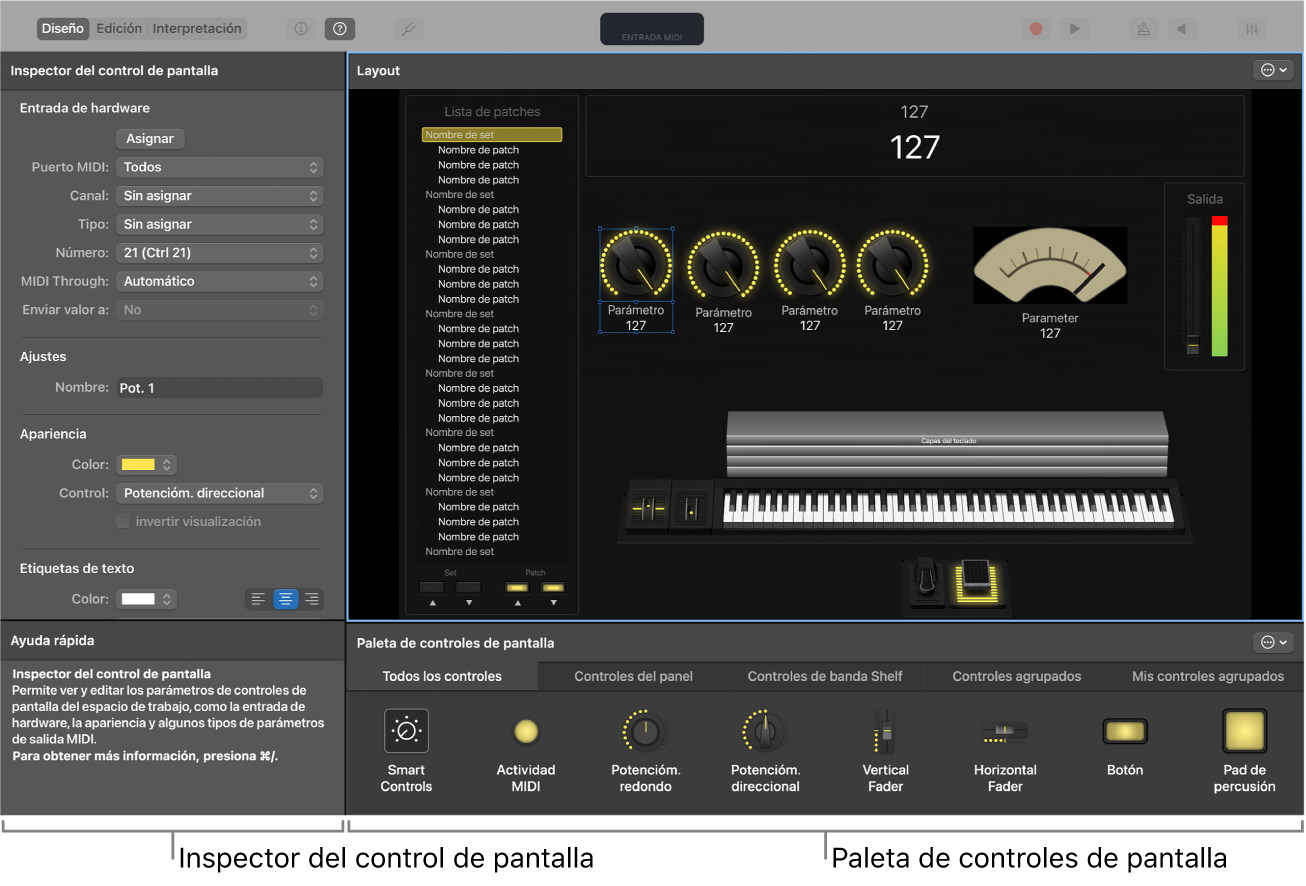The width and height of the screenshot is (1306, 886).
Task: Click the Asignar button
Action: click(x=150, y=138)
